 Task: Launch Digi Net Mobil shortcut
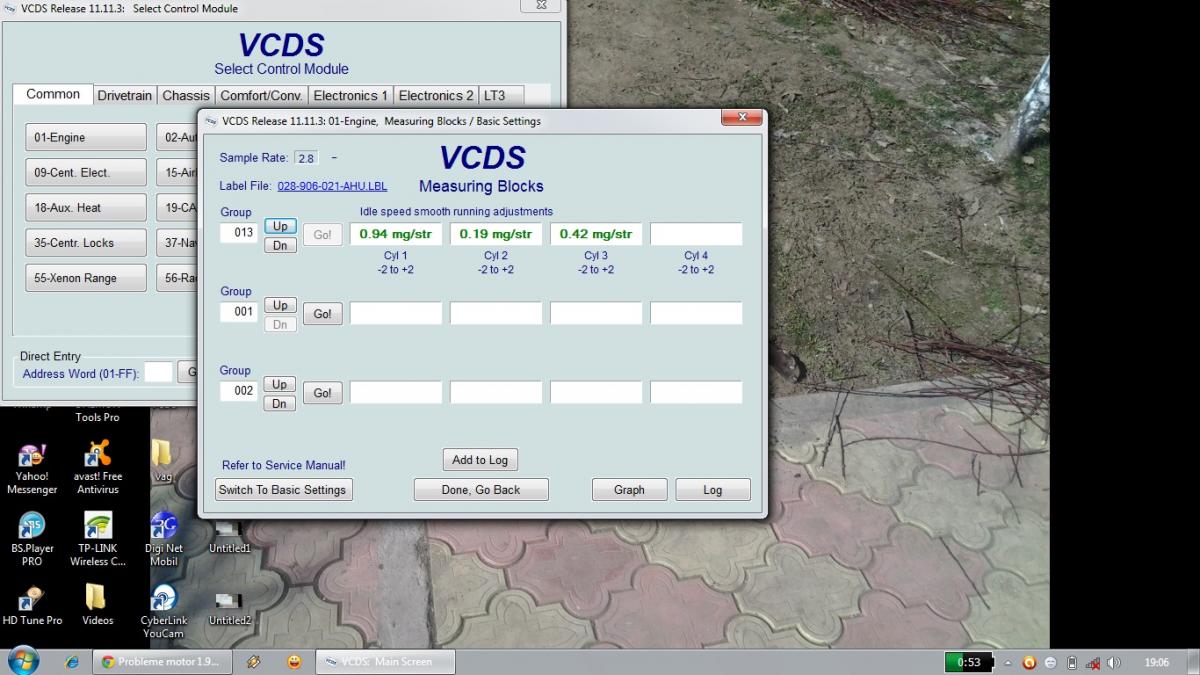tap(163, 527)
